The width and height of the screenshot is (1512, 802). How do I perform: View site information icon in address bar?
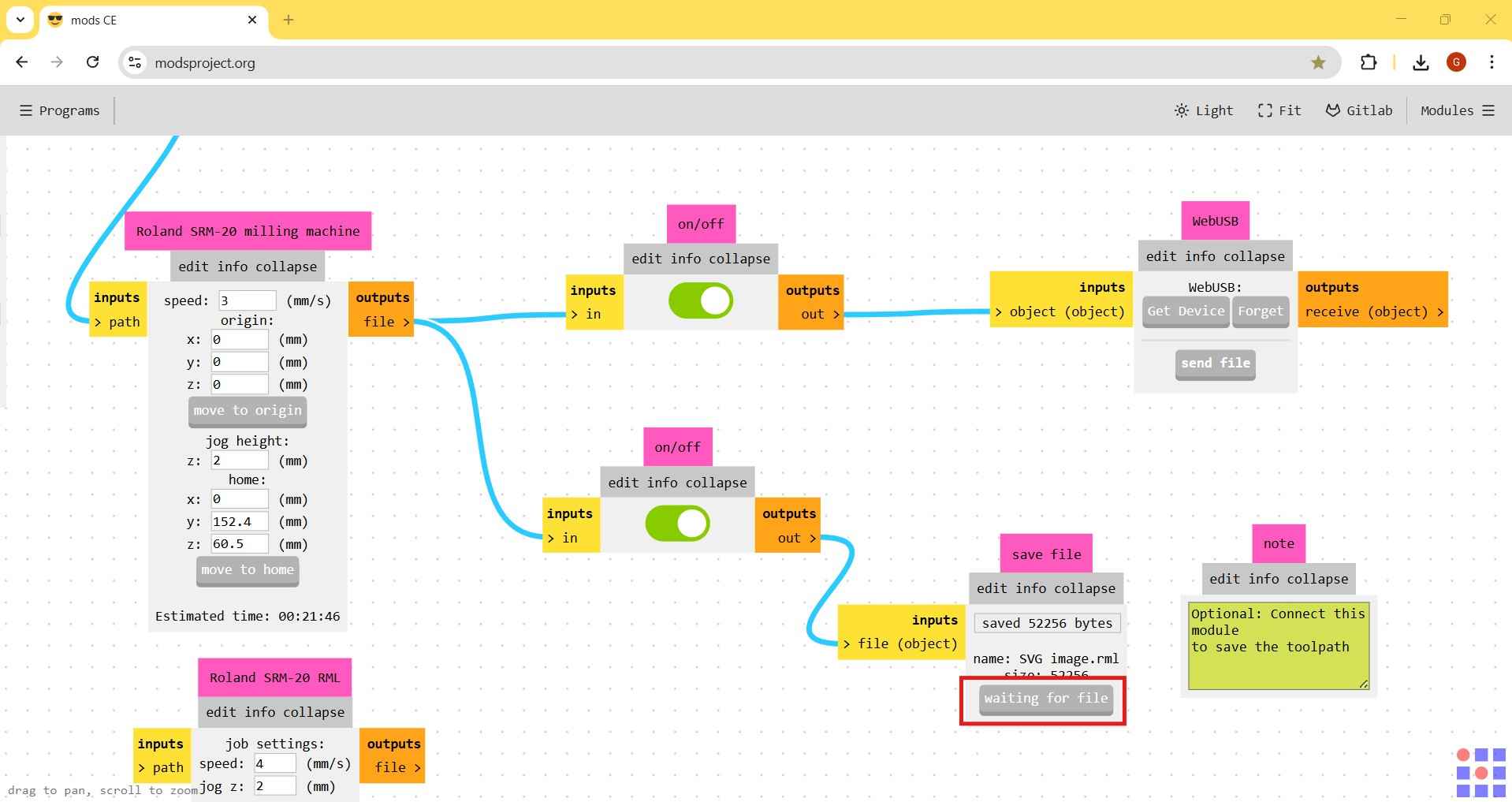click(x=136, y=62)
